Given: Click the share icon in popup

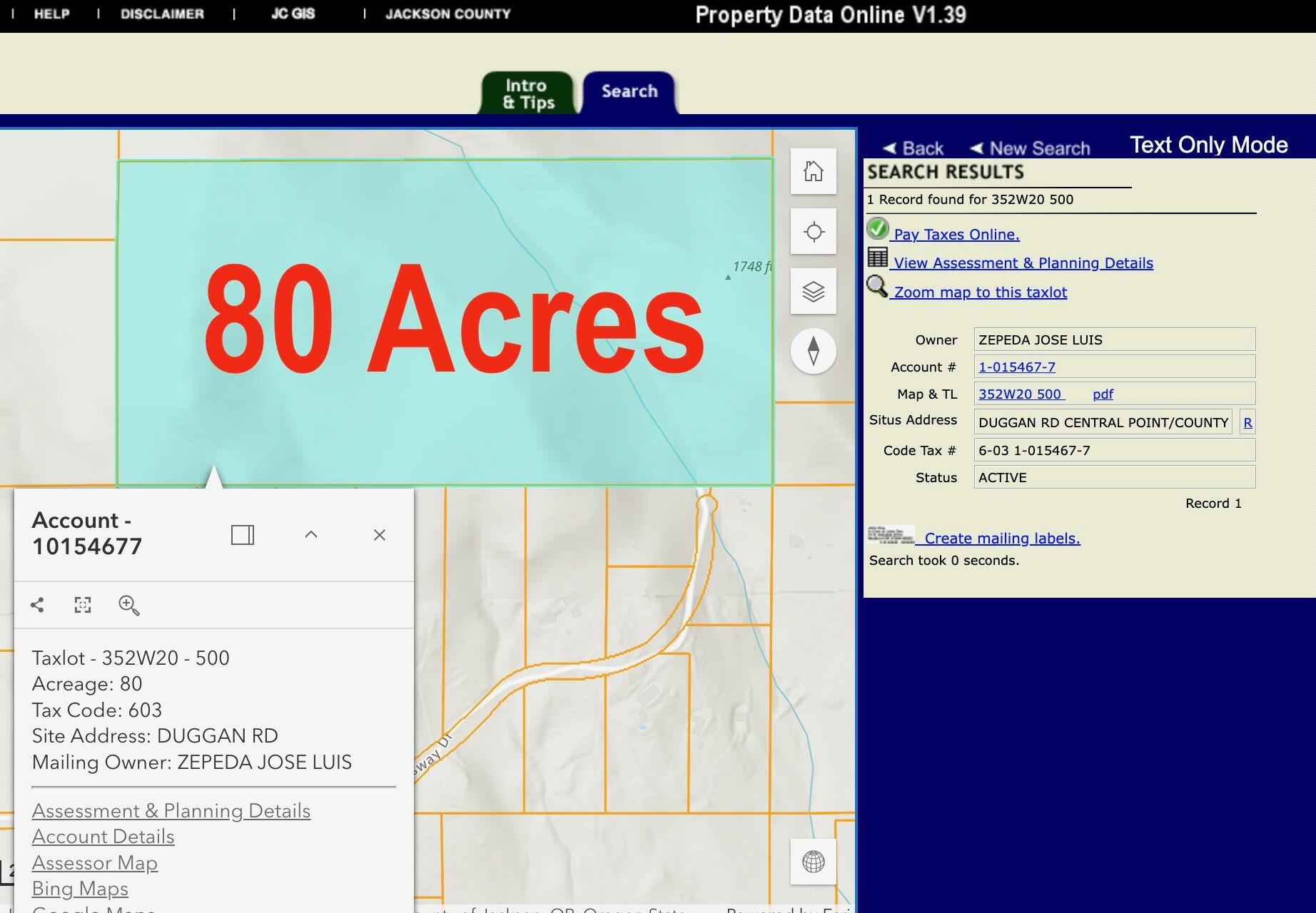Looking at the screenshot, I should point(38,605).
